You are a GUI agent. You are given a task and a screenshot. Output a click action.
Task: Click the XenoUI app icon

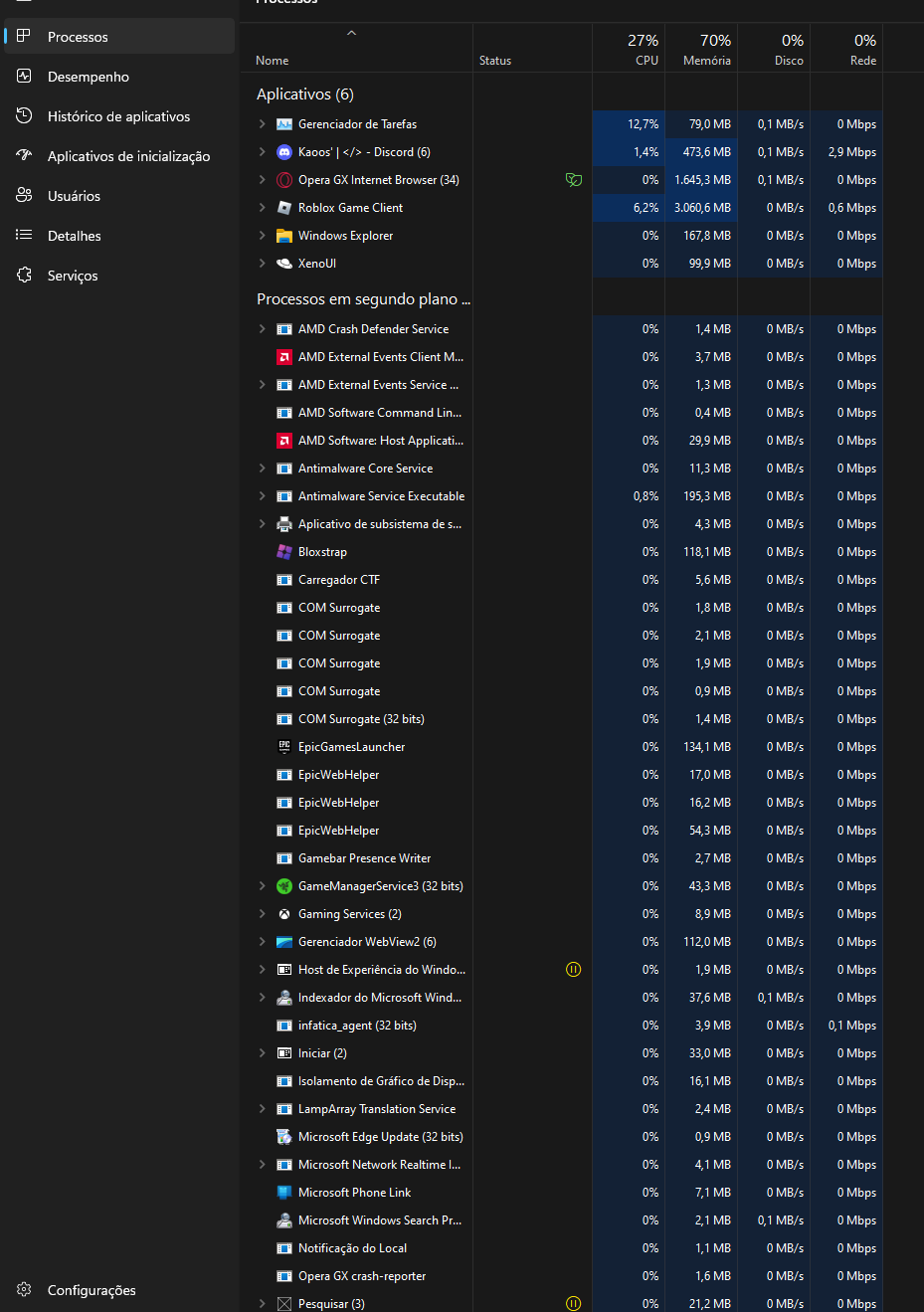pos(284,264)
